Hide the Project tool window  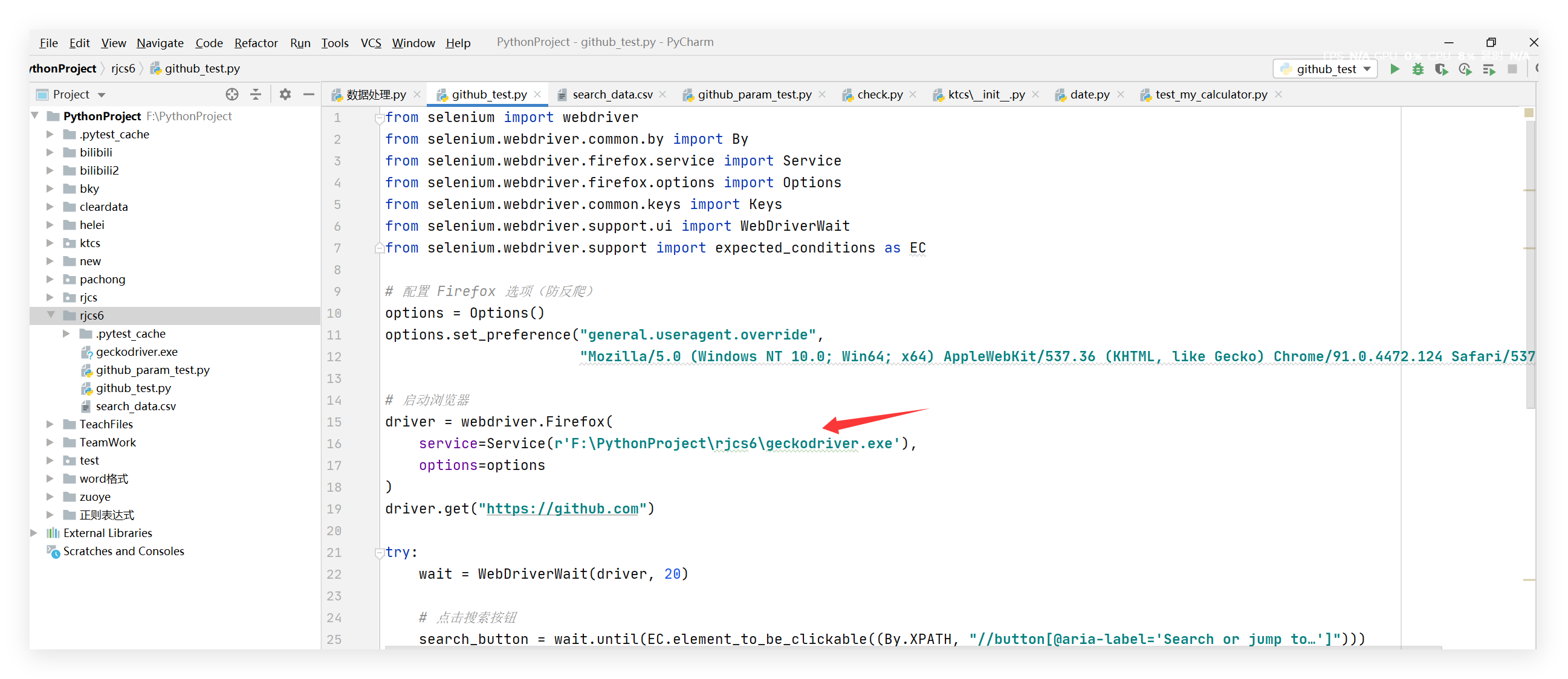(309, 94)
